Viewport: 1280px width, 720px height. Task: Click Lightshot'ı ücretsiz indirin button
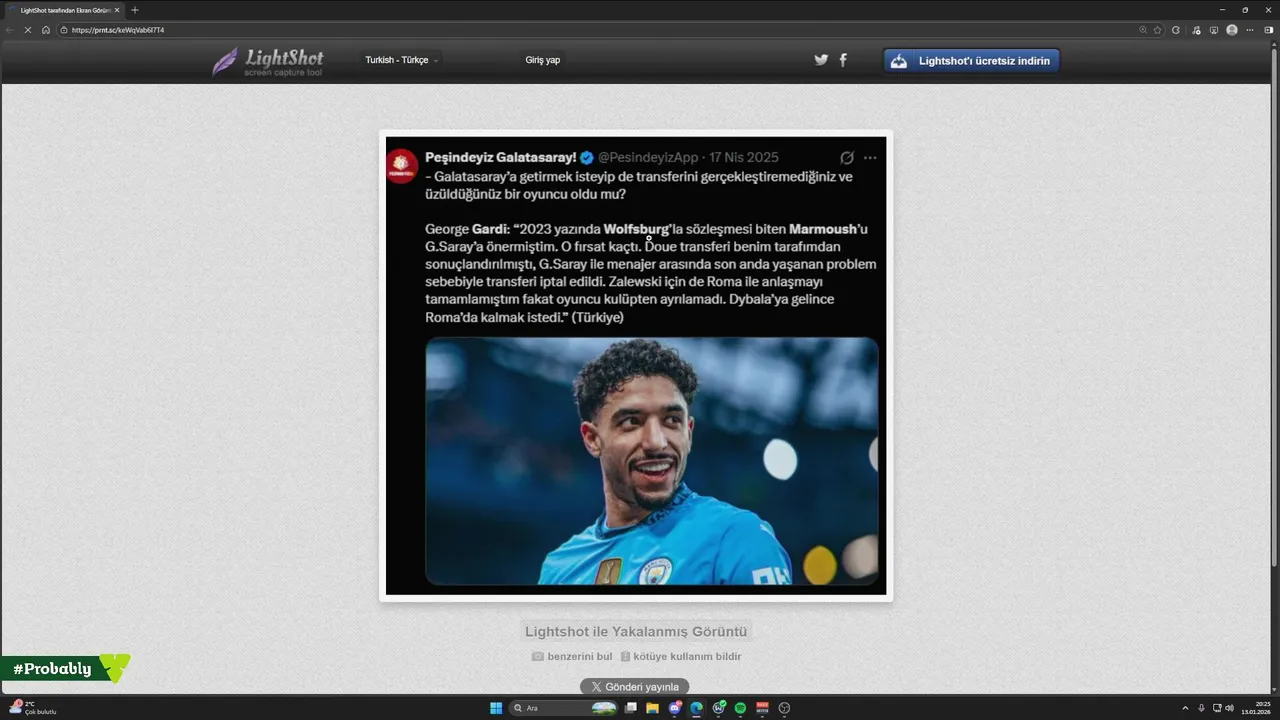click(971, 61)
